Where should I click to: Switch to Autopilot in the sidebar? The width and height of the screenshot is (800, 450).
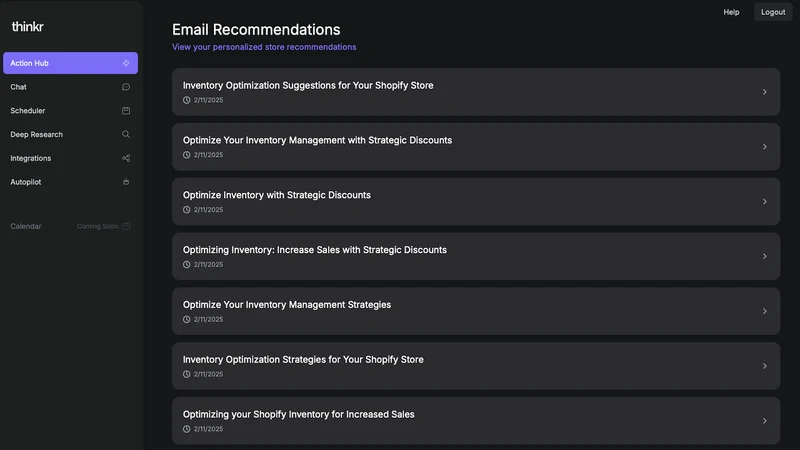pos(70,182)
